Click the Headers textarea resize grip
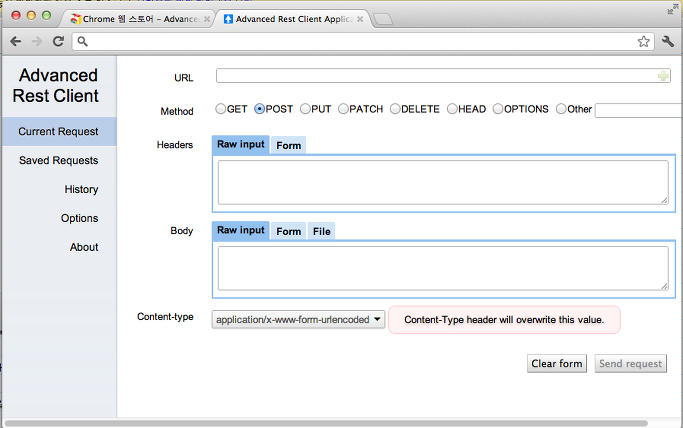The height and width of the screenshot is (428, 683). click(x=664, y=200)
